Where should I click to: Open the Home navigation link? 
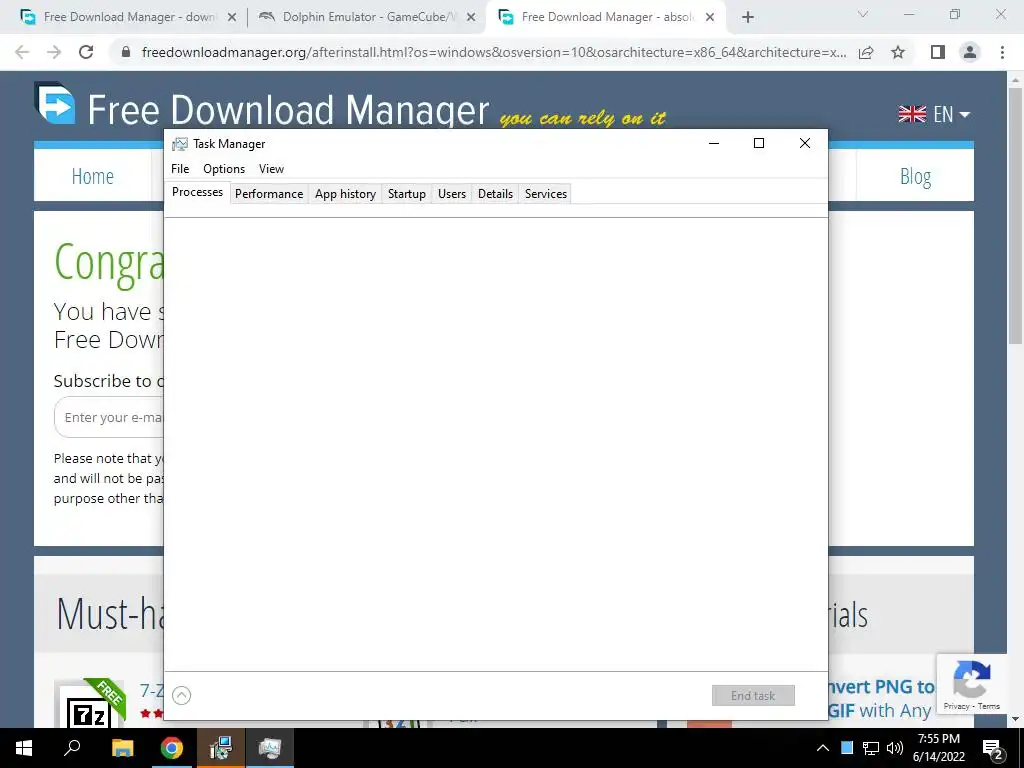93,176
